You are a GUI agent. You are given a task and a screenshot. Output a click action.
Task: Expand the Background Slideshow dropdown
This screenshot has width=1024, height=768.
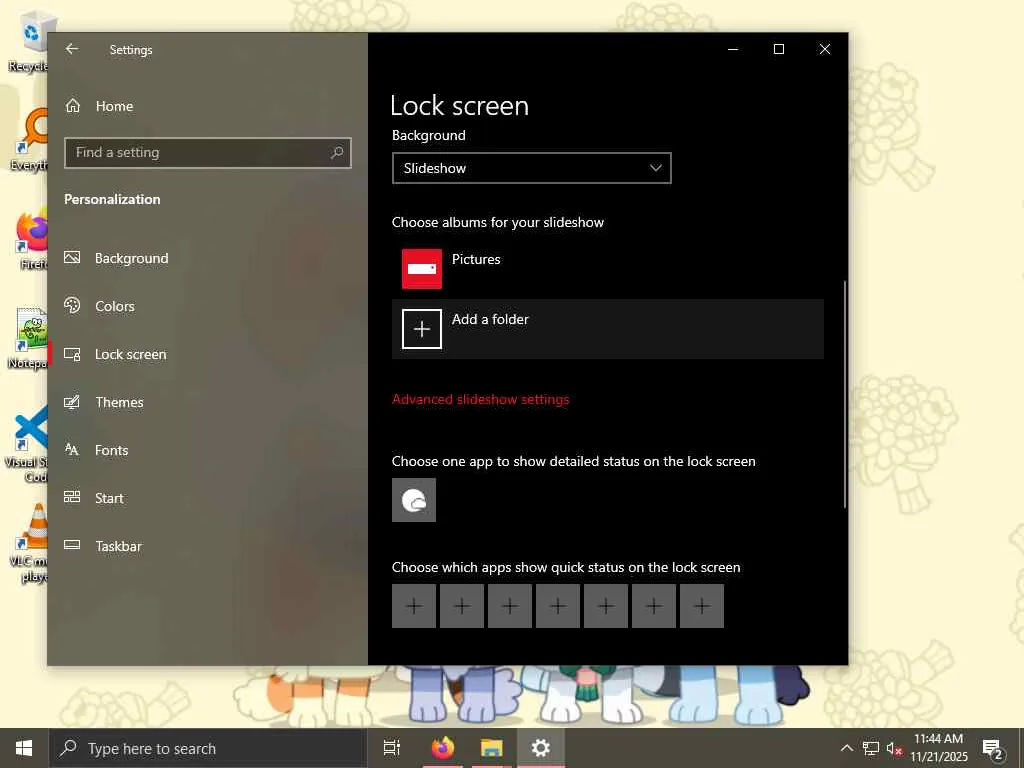pos(532,168)
